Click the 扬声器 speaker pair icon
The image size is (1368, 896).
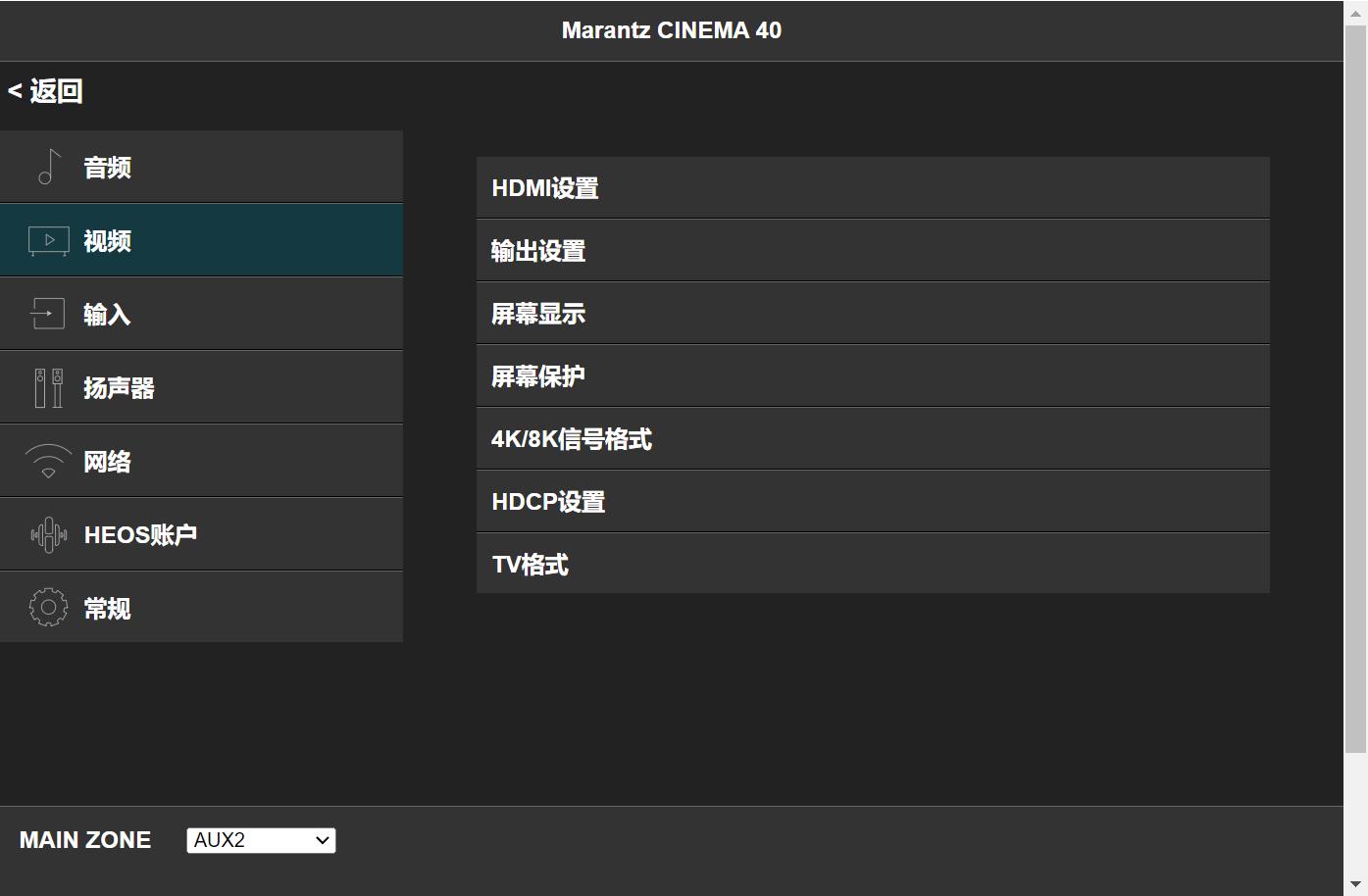tap(47, 386)
